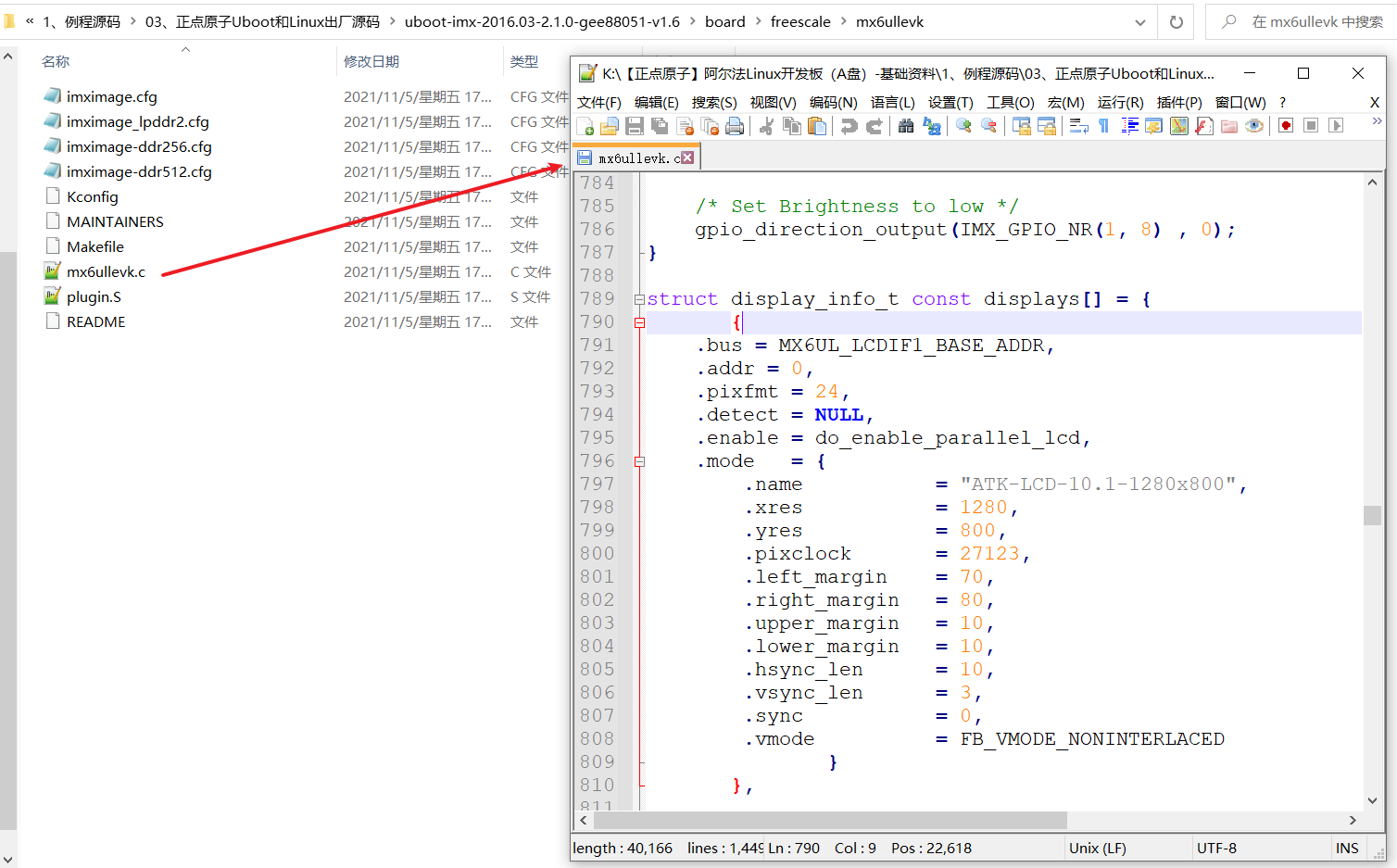
Task: Stop macro recording with square icon
Action: 1311,126
